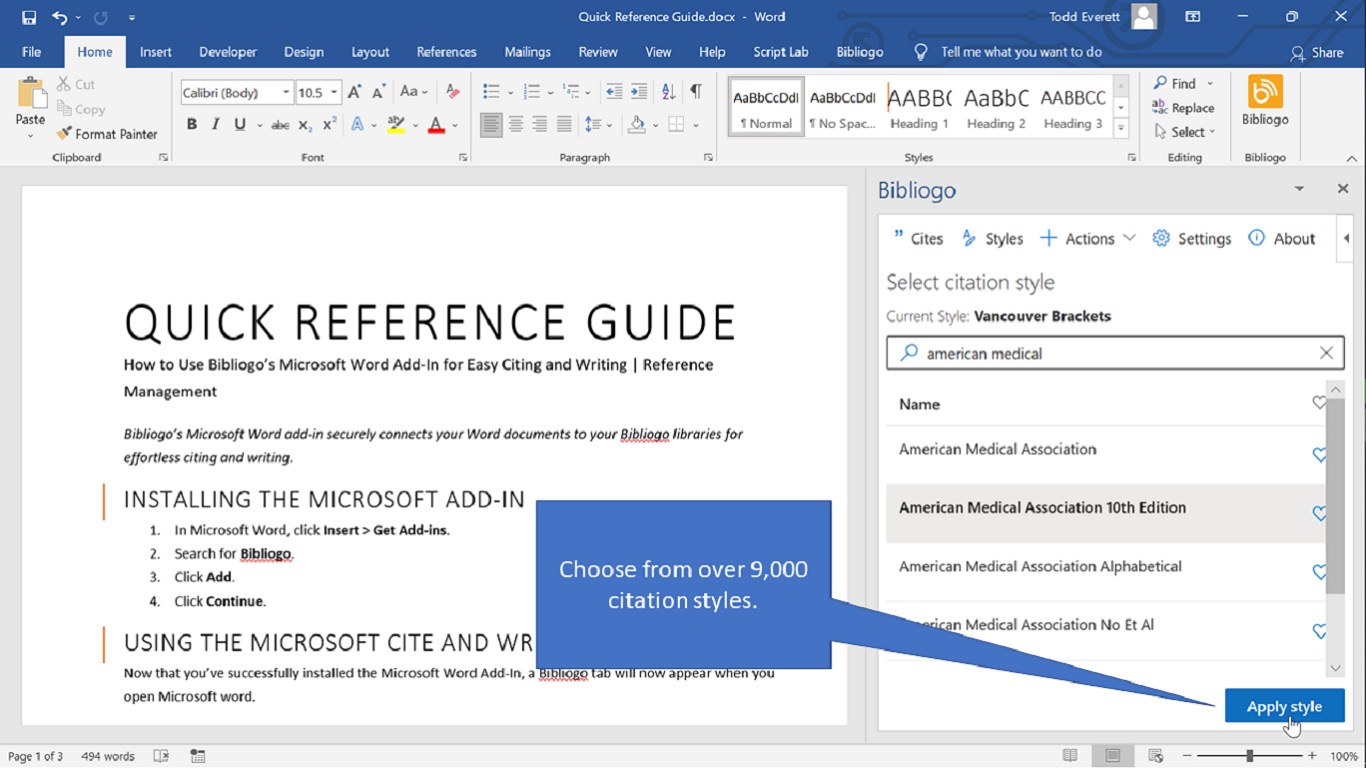Align text to the right
Screen dimensions: 1366x768
540,125
